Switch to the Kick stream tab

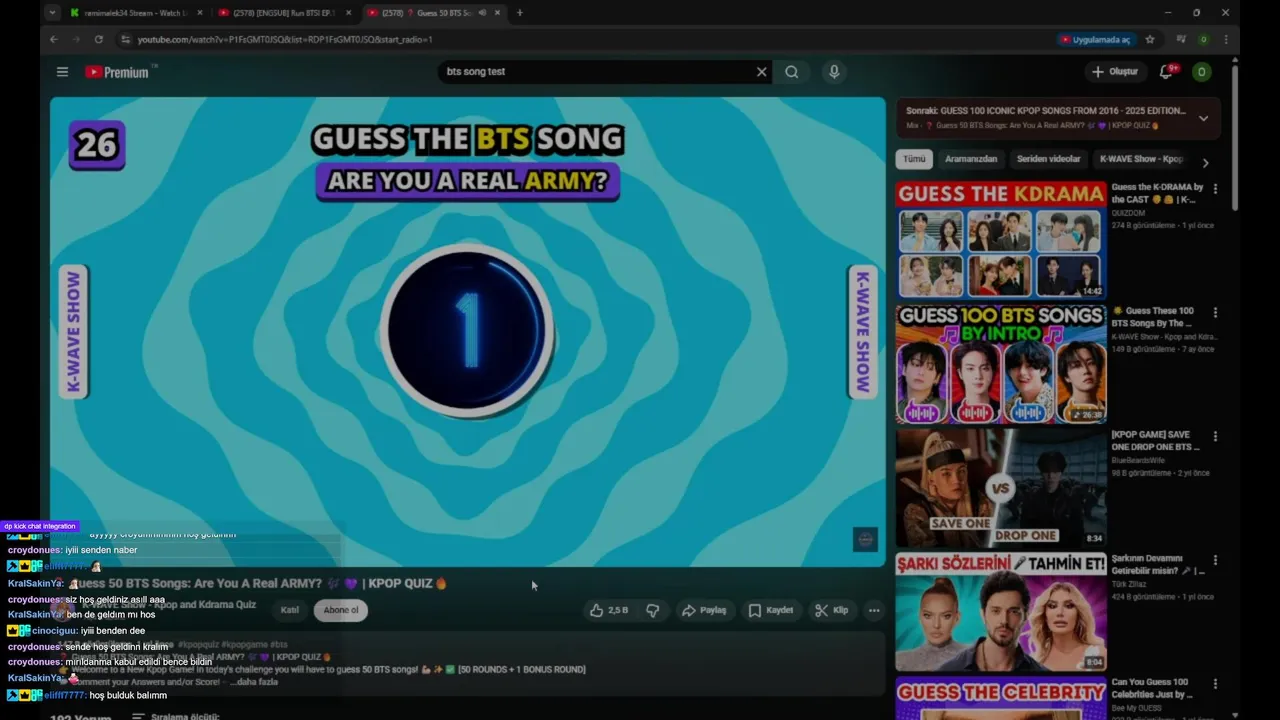(x=128, y=13)
